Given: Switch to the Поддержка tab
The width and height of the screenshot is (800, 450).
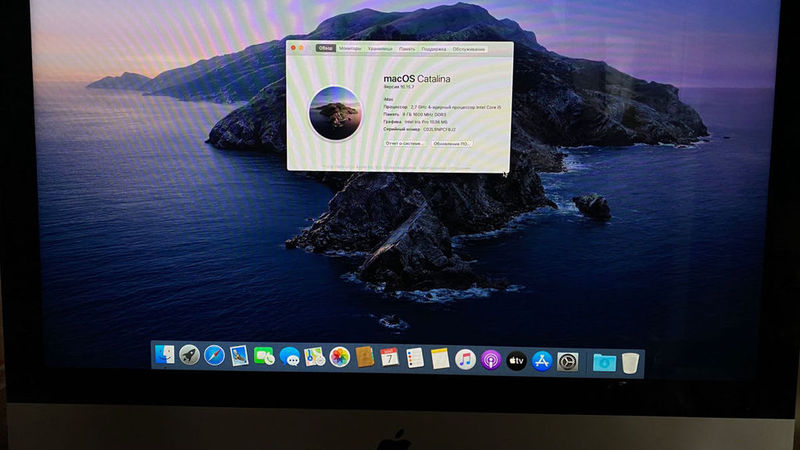Looking at the screenshot, I should tap(434, 49).
